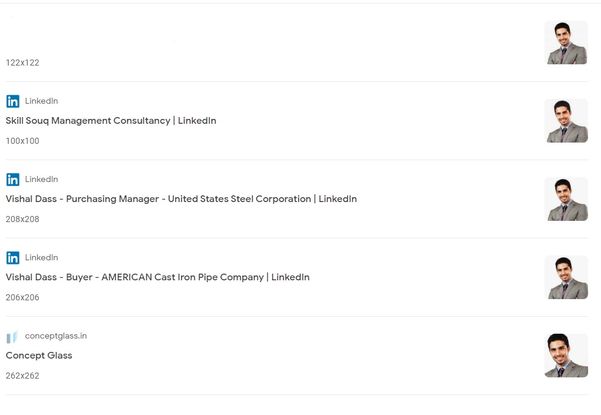Click LinkedIn icon above the Buyer result
This screenshot has height=415, width=601.
[12, 258]
